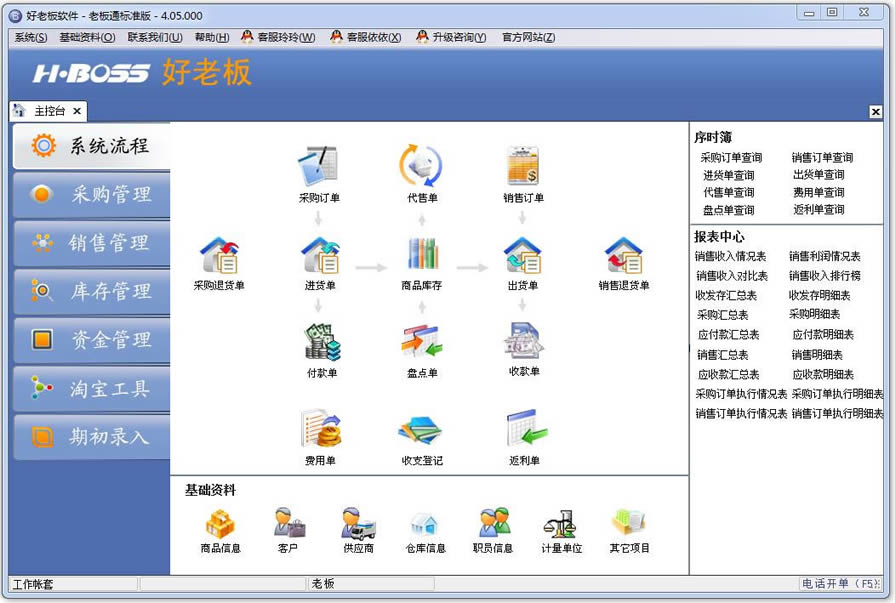Open the 系统(S) menu
Screen dimensions: 895x603
pos(31,37)
